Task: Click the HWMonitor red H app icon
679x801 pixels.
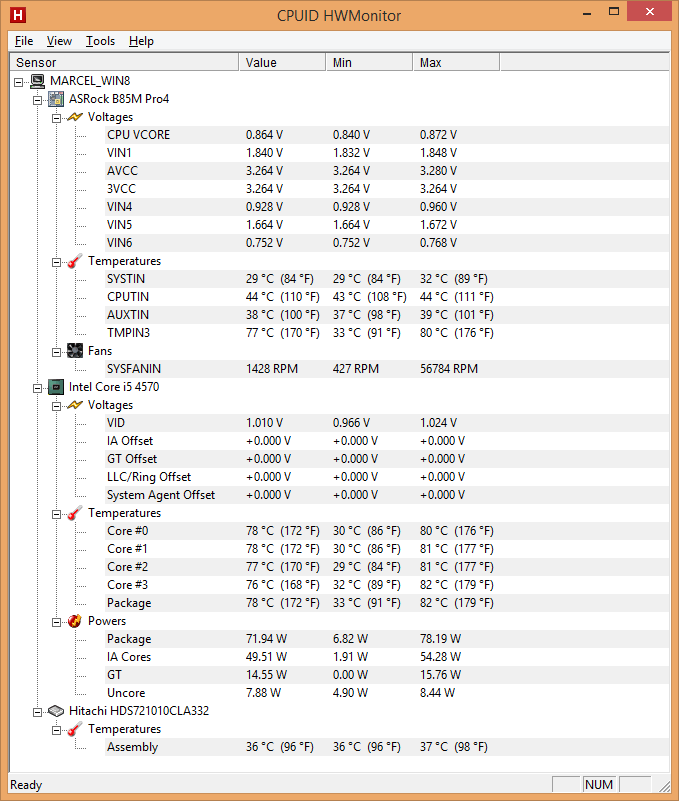Action: click(x=18, y=15)
